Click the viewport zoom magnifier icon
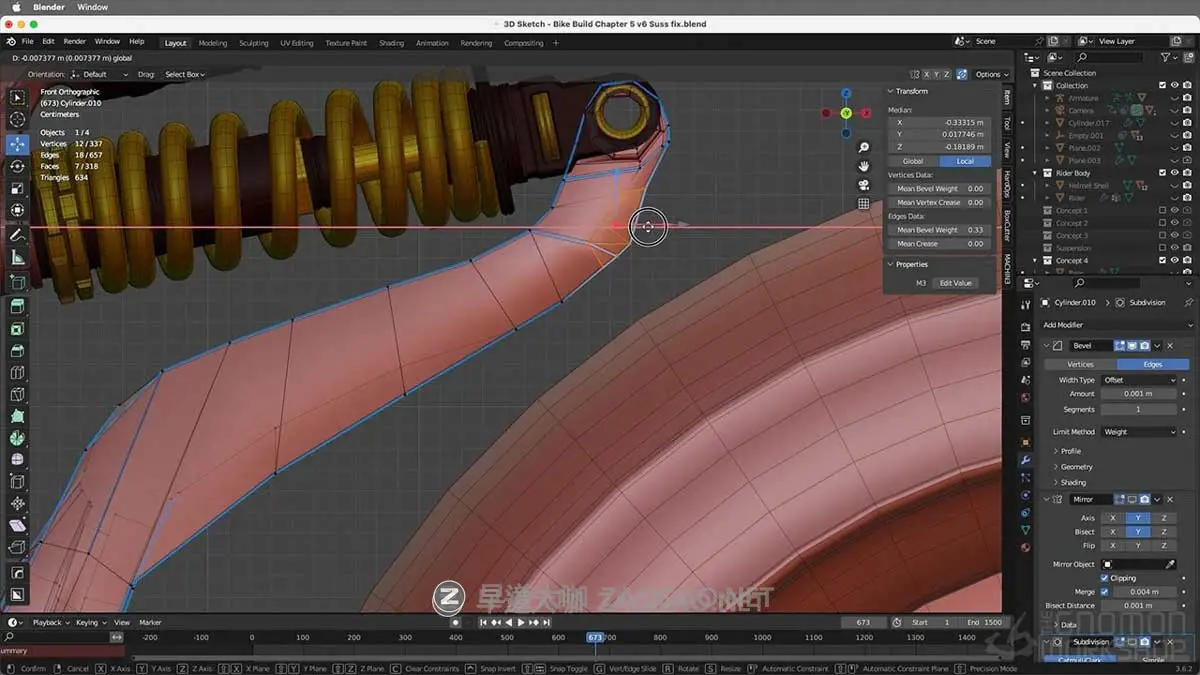1200x675 pixels. 864,148
